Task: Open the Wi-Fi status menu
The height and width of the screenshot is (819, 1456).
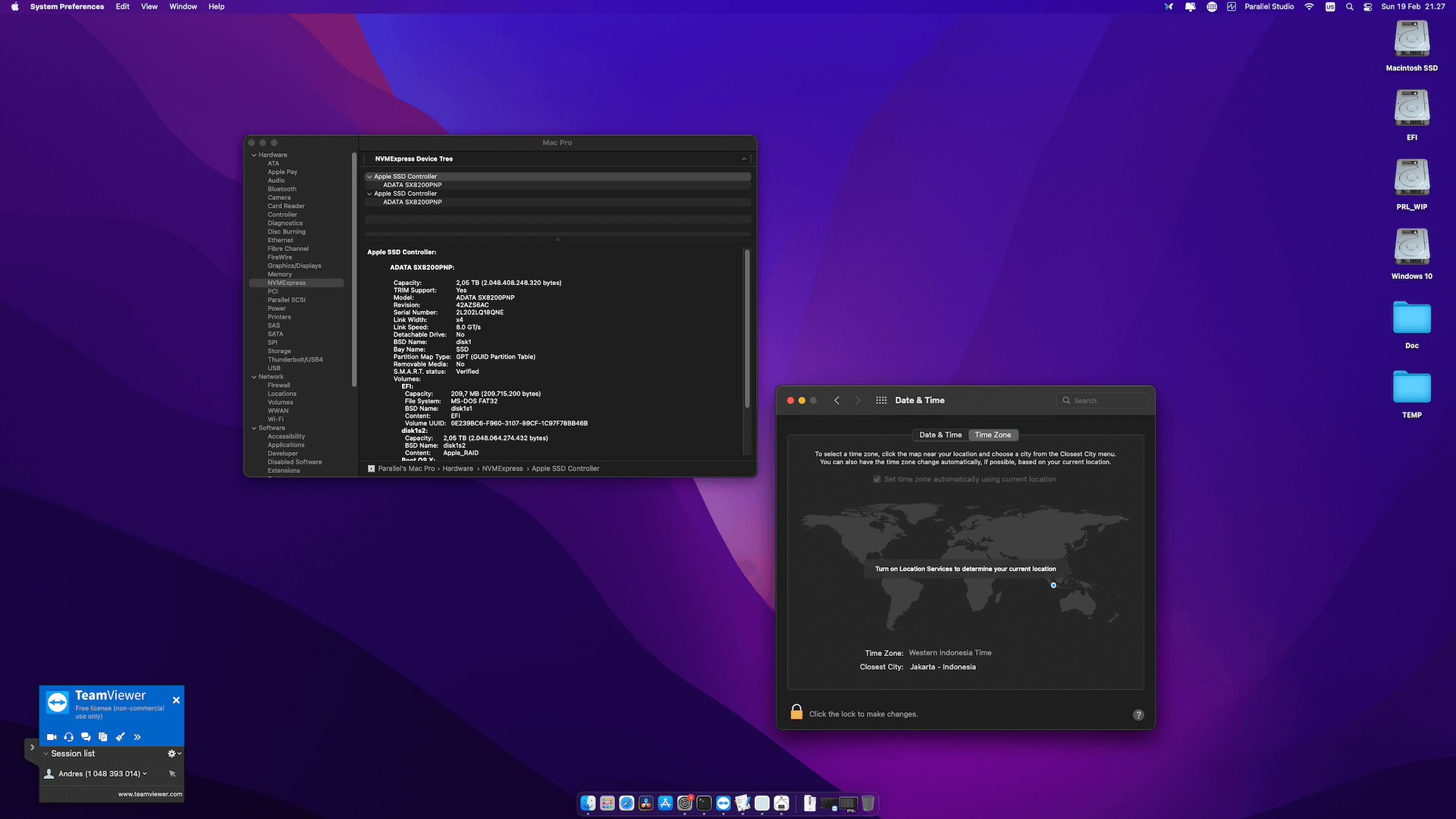Action: [x=1309, y=7]
